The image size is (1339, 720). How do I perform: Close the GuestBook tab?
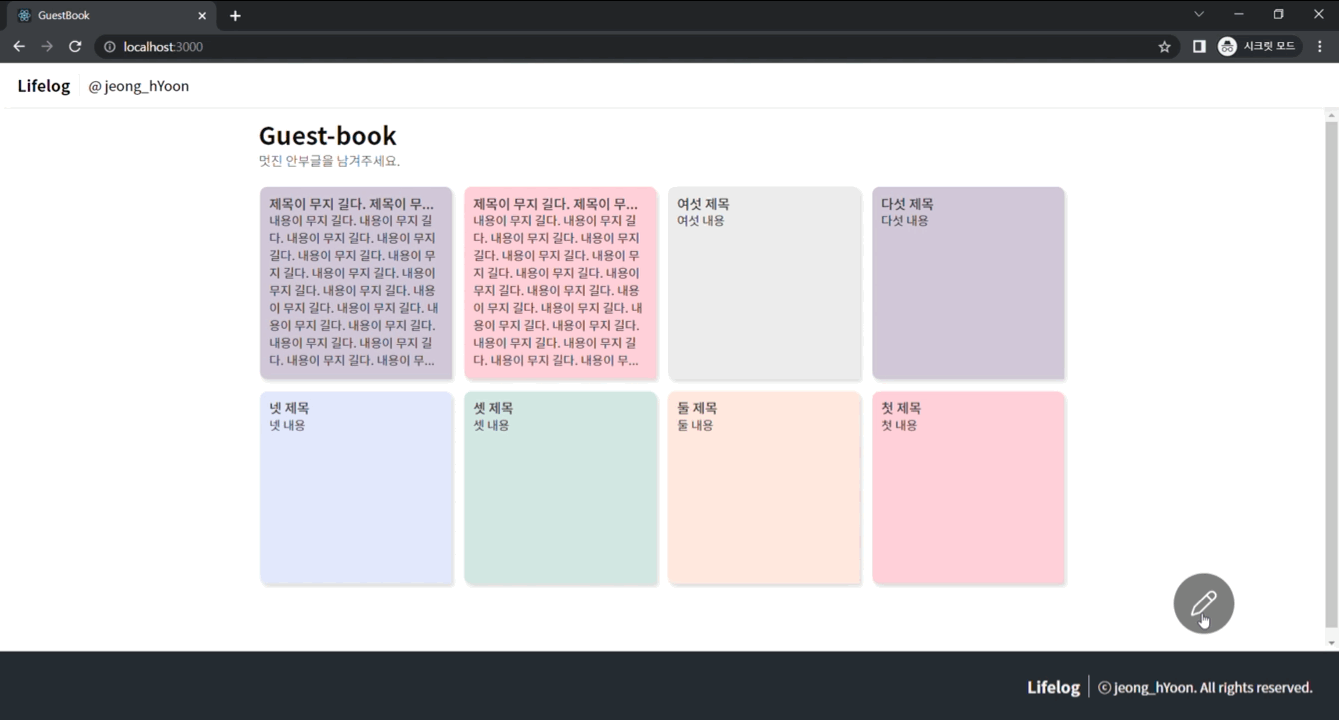(202, 16)
